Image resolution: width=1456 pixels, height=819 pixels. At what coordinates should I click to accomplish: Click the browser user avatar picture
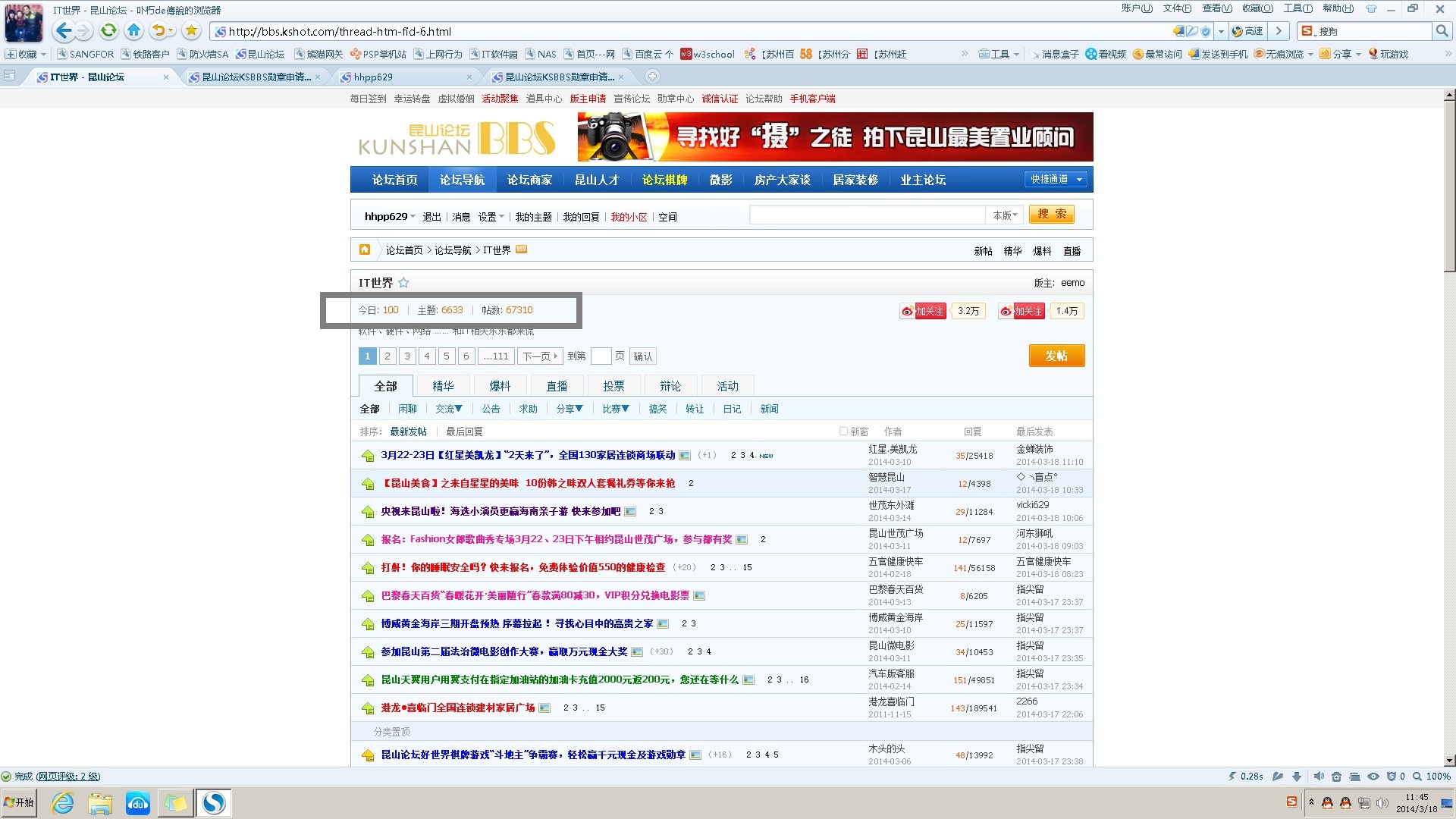24,22
